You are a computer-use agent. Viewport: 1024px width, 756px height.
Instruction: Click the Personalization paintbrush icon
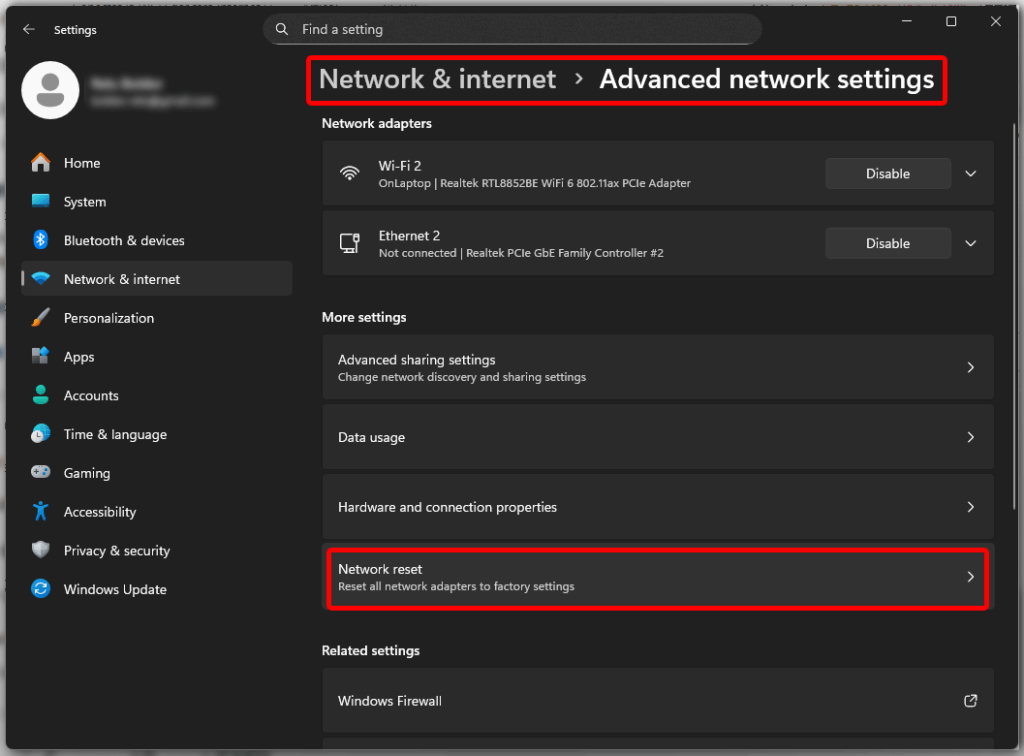pyautogui.click(x=40, y=317)
